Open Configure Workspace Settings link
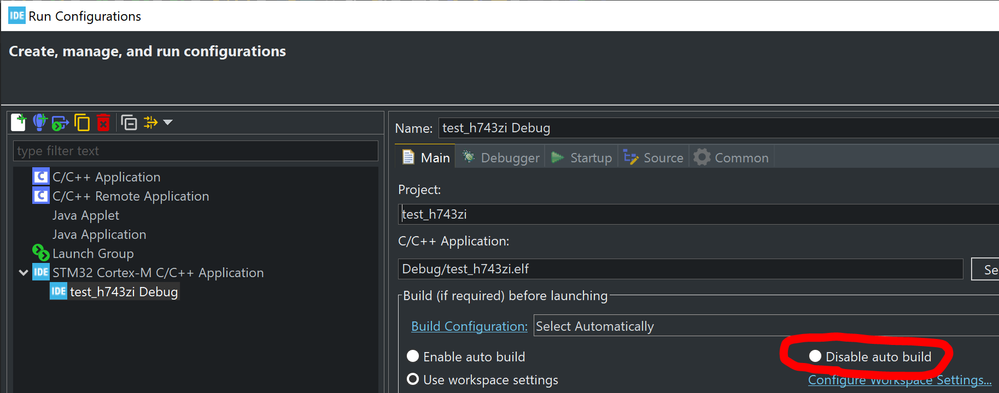999x393 pixels. point(900,380)
